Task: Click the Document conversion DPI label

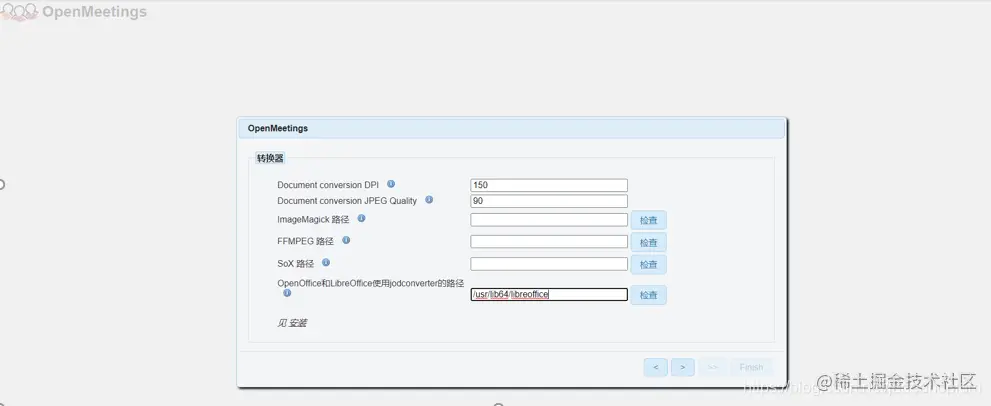Action: coord(328,185)
